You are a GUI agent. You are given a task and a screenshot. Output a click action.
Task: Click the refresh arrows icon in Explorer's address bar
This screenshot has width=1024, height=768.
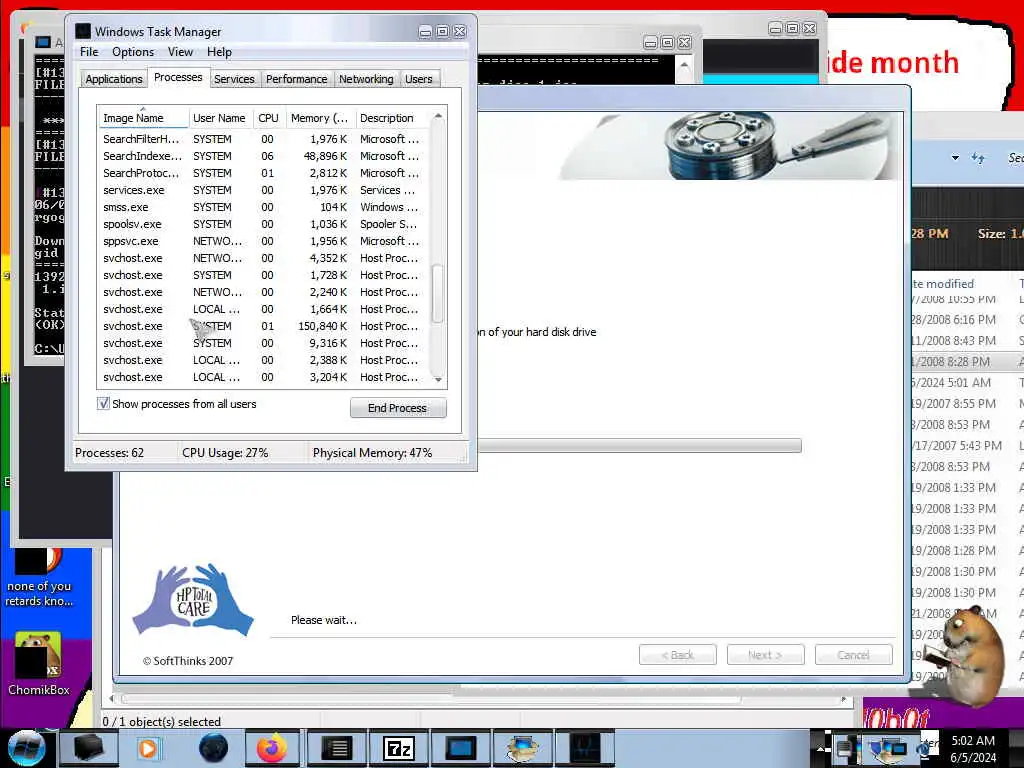click(978, 158)
